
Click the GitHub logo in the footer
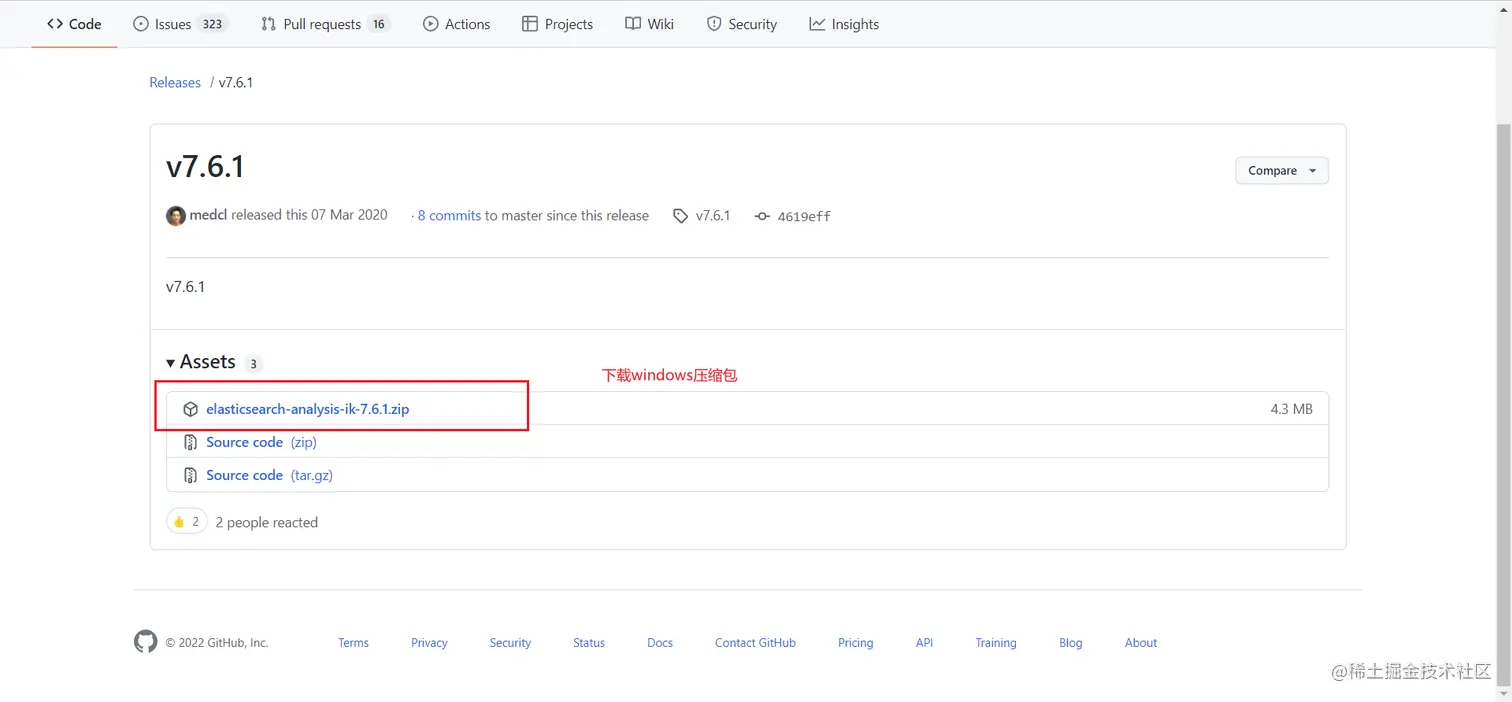pos(146,642)
